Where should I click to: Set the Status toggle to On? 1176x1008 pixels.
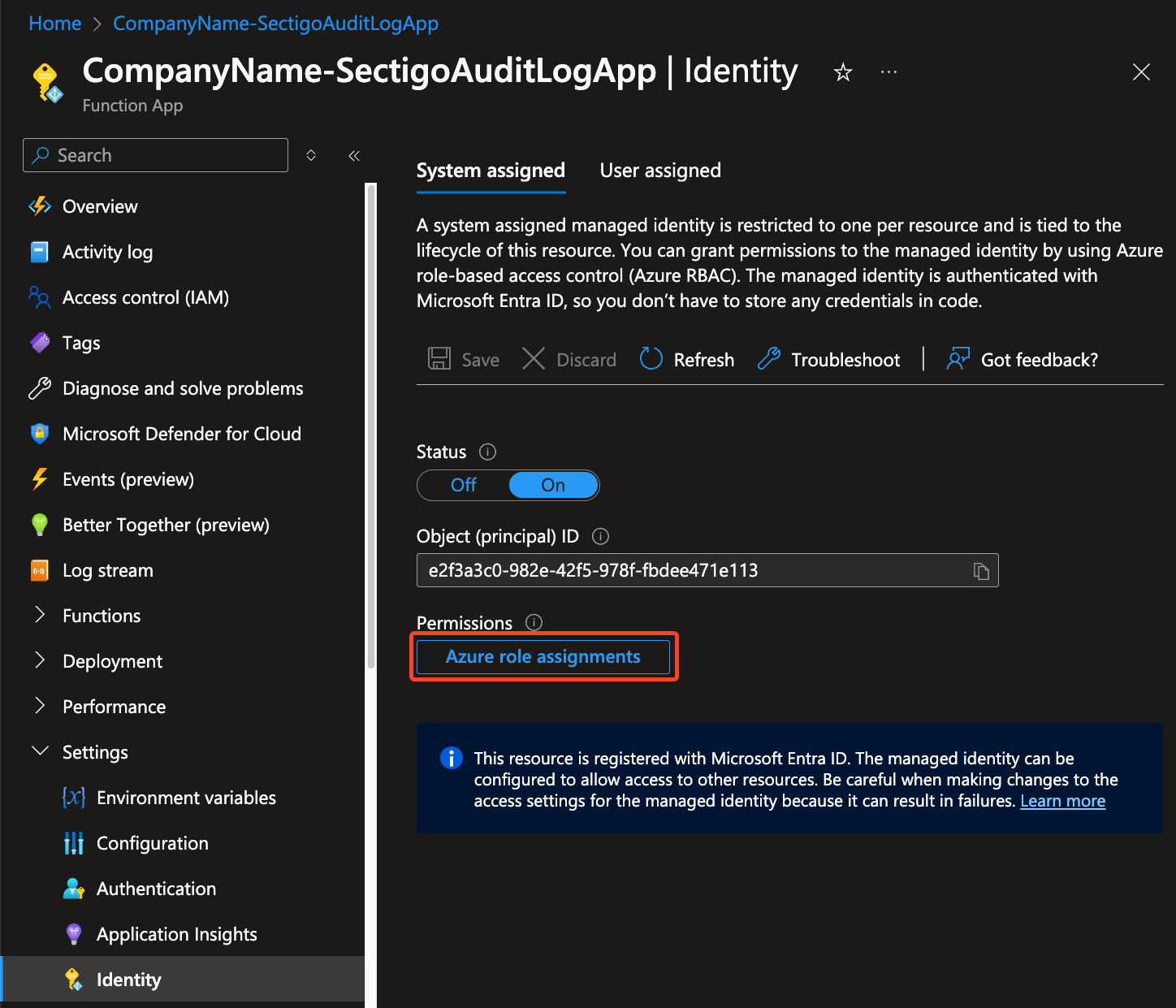(553, 485)
